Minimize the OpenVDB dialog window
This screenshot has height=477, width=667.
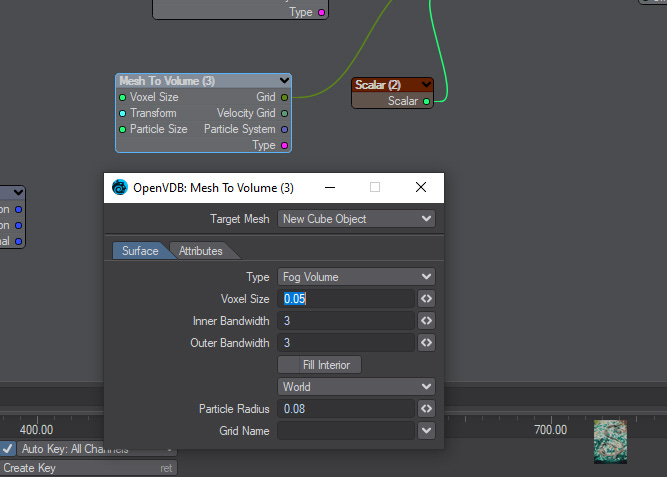point(330,187)
